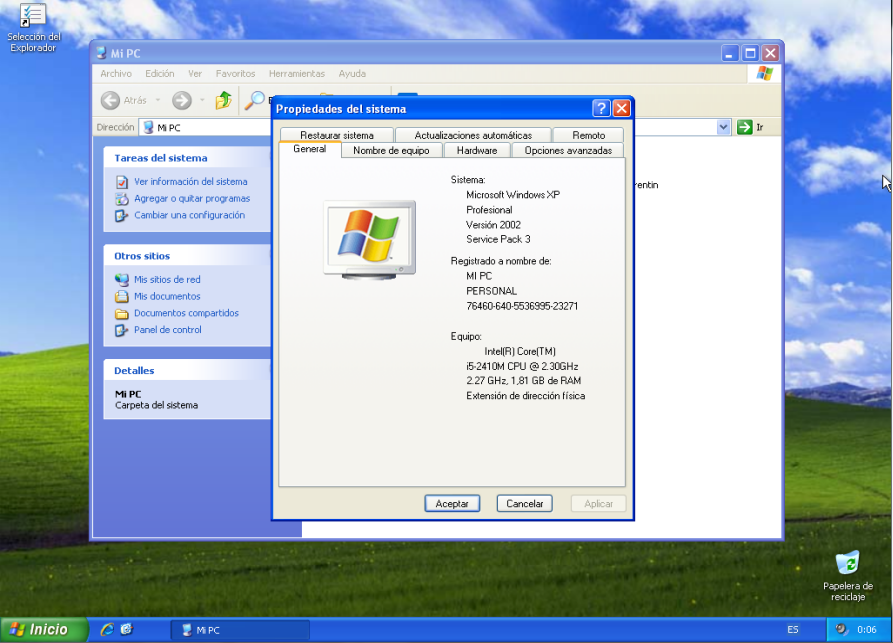Click the Aplicar button
This screenshot has width=893, height=643.
coord(599,503)
